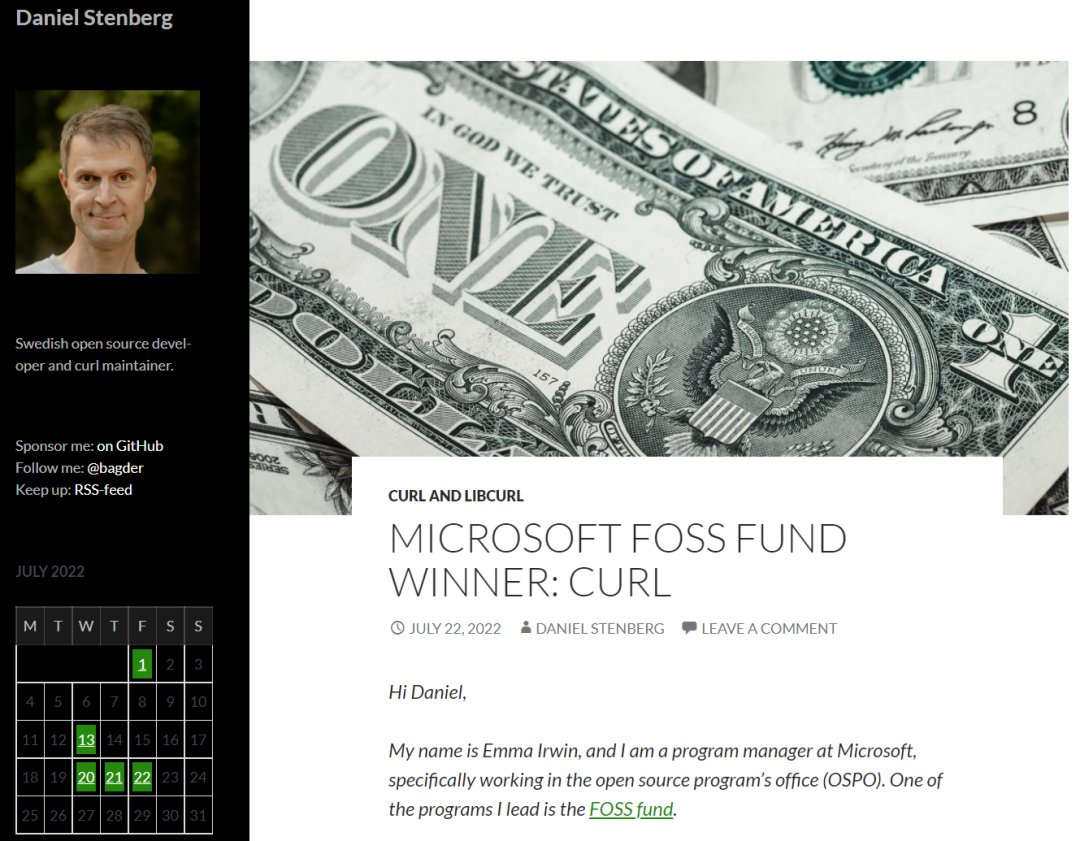Open the dollar bill featured image
The width and height of the screenshot is (1080, 841).
pyautogui.click(x=659, y=258)
